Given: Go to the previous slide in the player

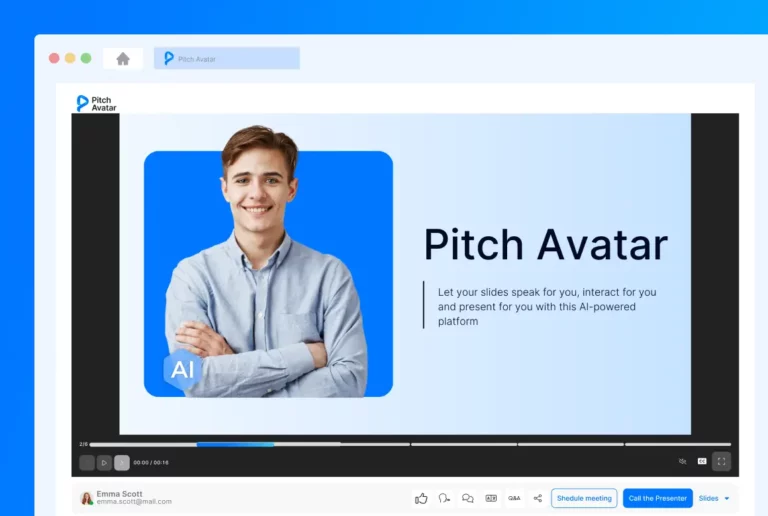Looking at the screenshot, I should pos(87,462).
